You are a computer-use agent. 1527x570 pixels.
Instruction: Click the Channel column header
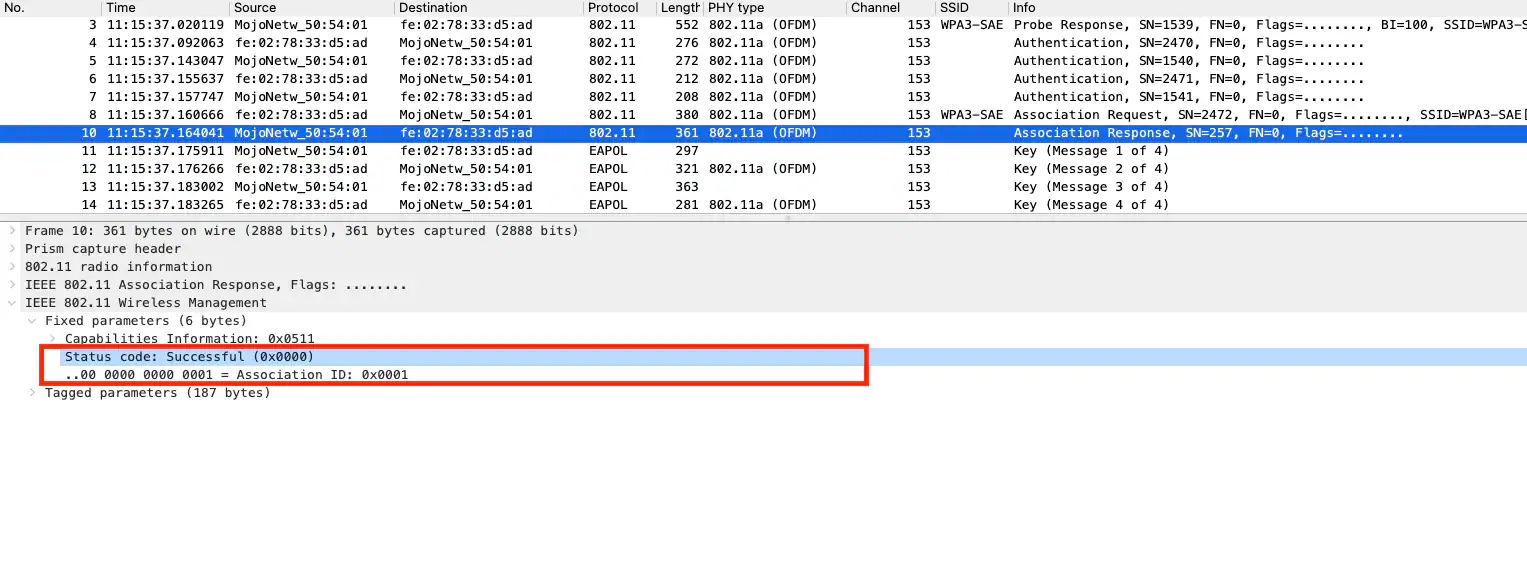[875, 8]
